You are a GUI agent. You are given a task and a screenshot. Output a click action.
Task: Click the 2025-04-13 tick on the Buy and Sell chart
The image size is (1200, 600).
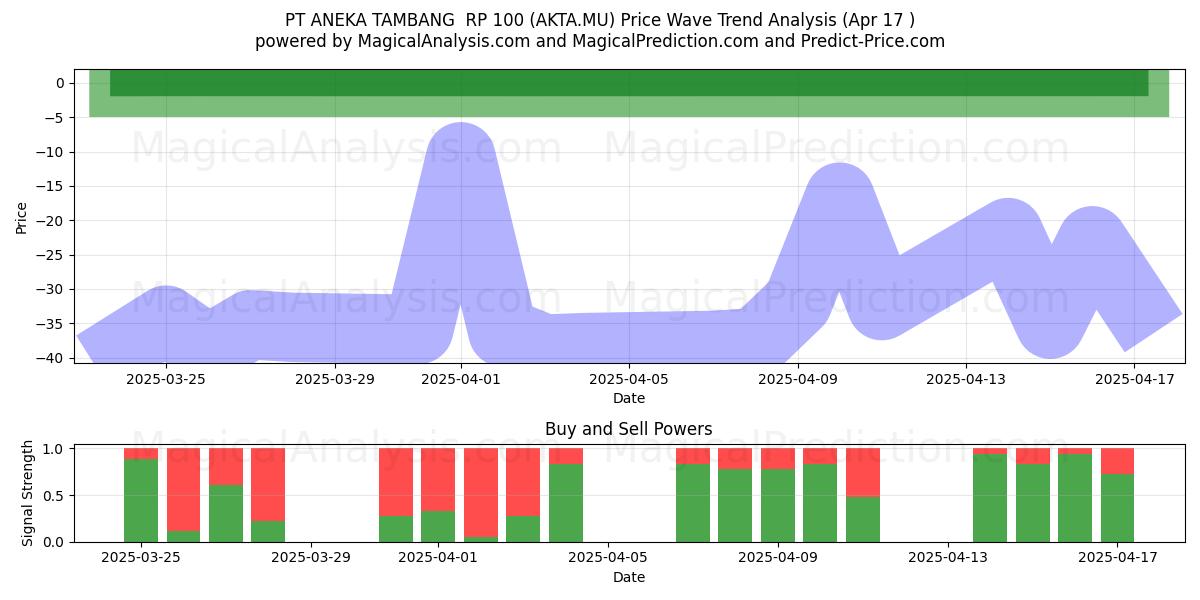pos(947,558)
